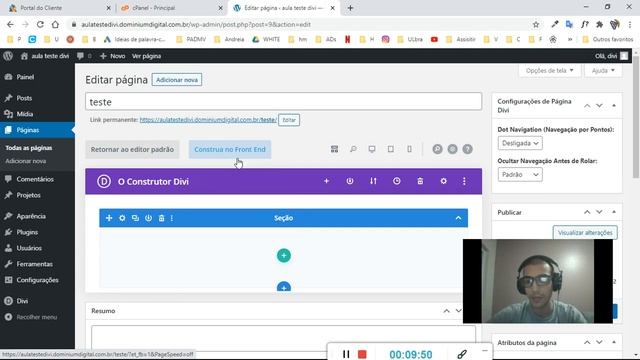Click Resumo text area

[283, 337]
